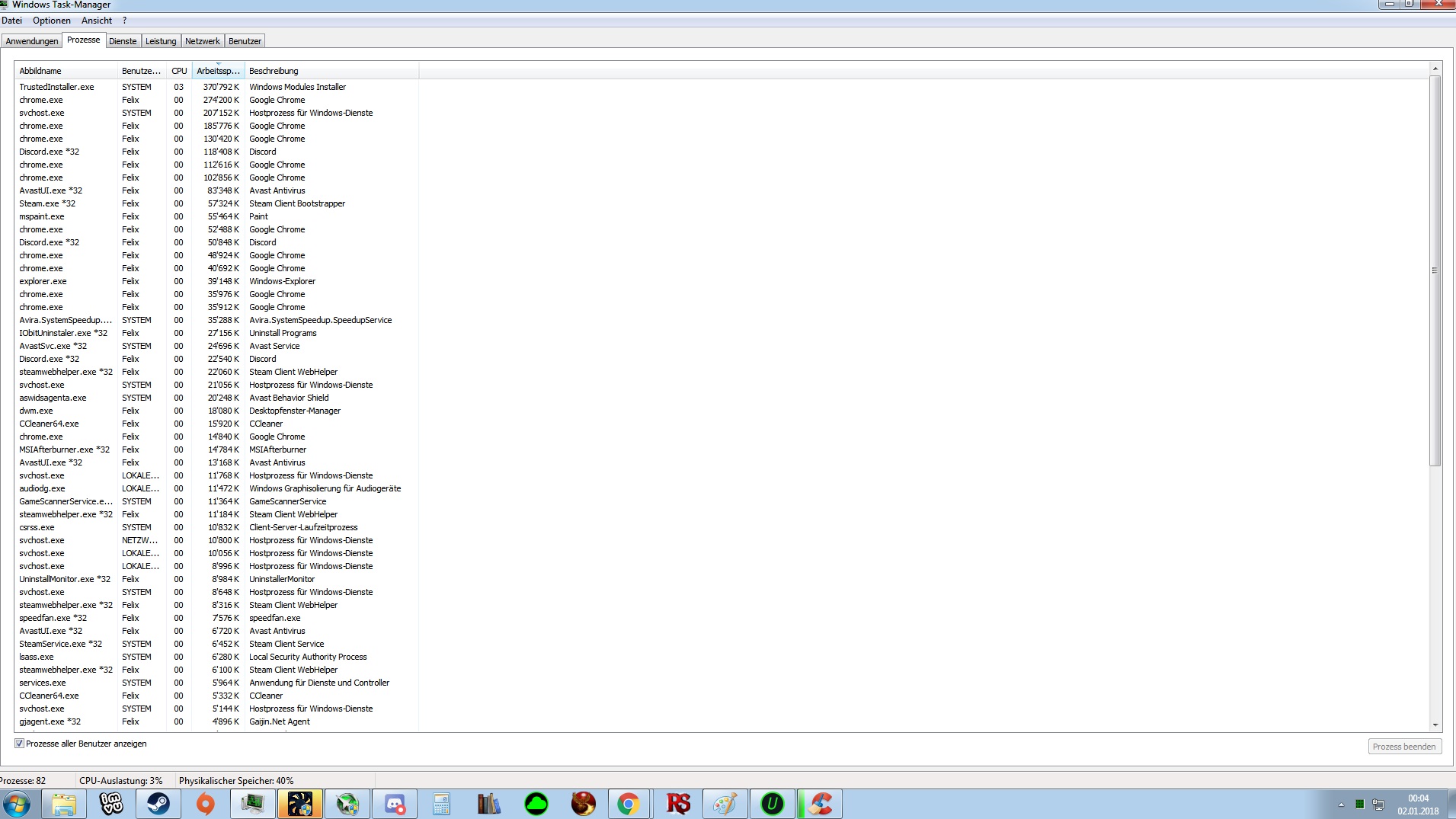This screenshot has height=819, width=1456.
Task: Select the services.exe process row
Action: (x=216, y=683)
